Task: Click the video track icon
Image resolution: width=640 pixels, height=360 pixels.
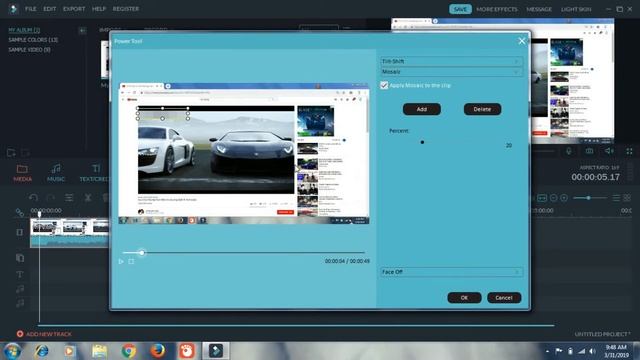Action: click(20, 232)
